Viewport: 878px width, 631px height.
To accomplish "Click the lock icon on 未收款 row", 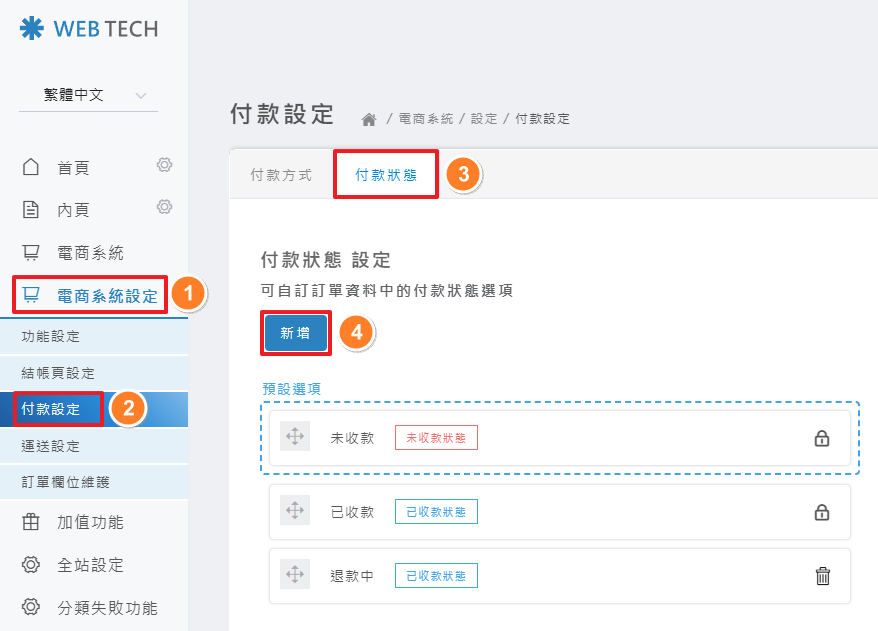I will tap(822, 438).
